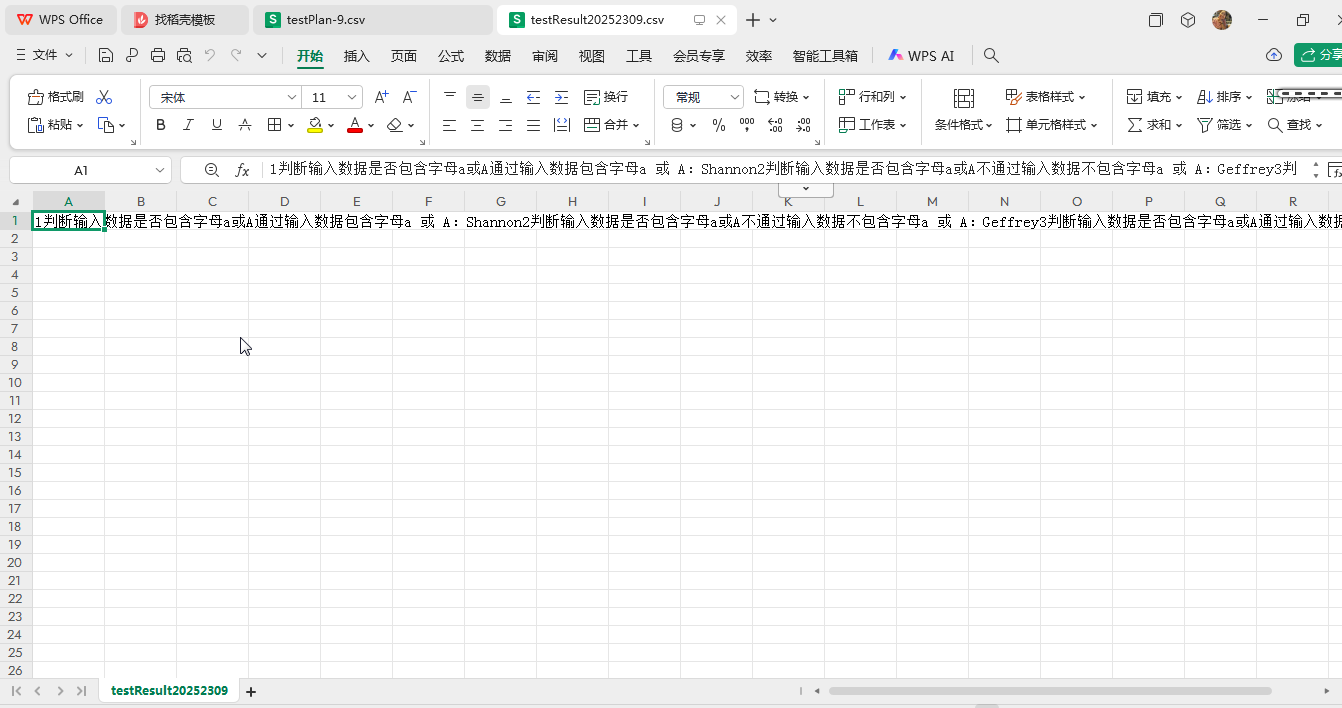Open the Convert (转换) menu
Viewport: 1342px width, 708px height.
point(782,97)
